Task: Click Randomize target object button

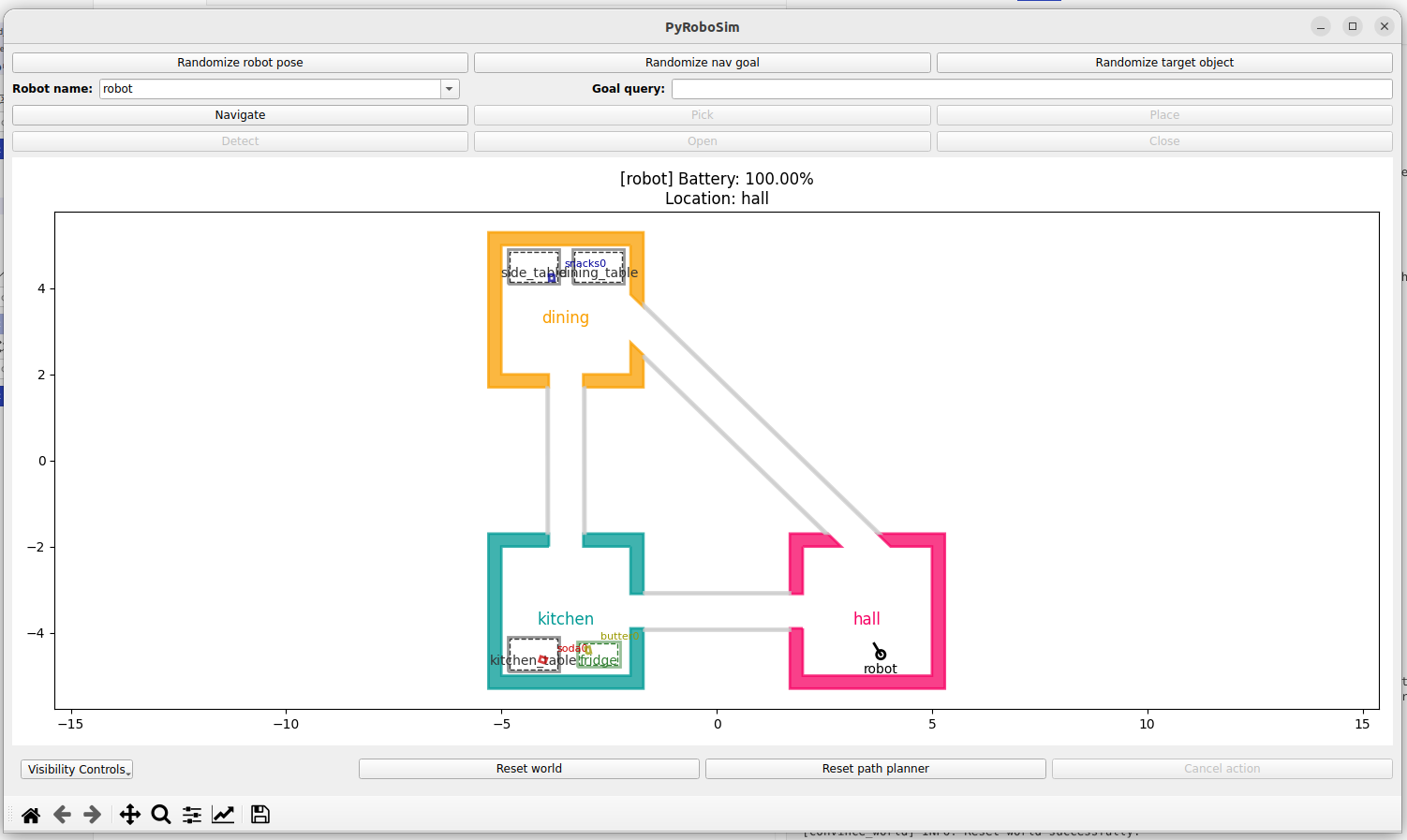Action: pos(1164,63)
